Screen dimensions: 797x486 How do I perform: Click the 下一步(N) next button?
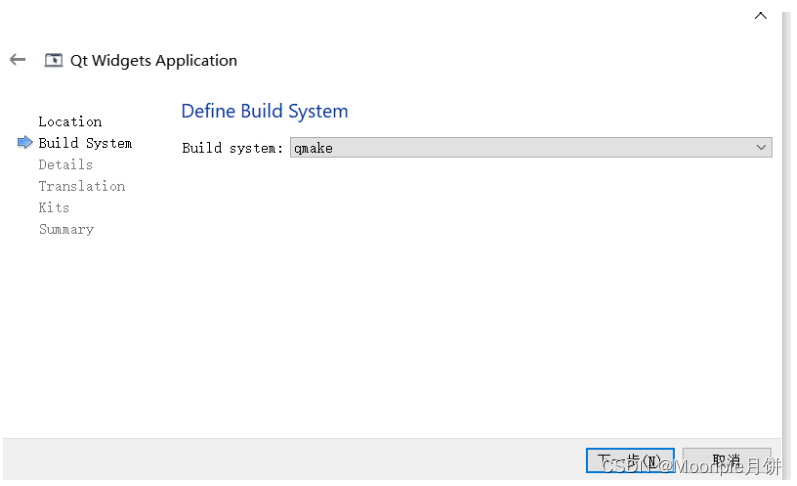[630, 461]
